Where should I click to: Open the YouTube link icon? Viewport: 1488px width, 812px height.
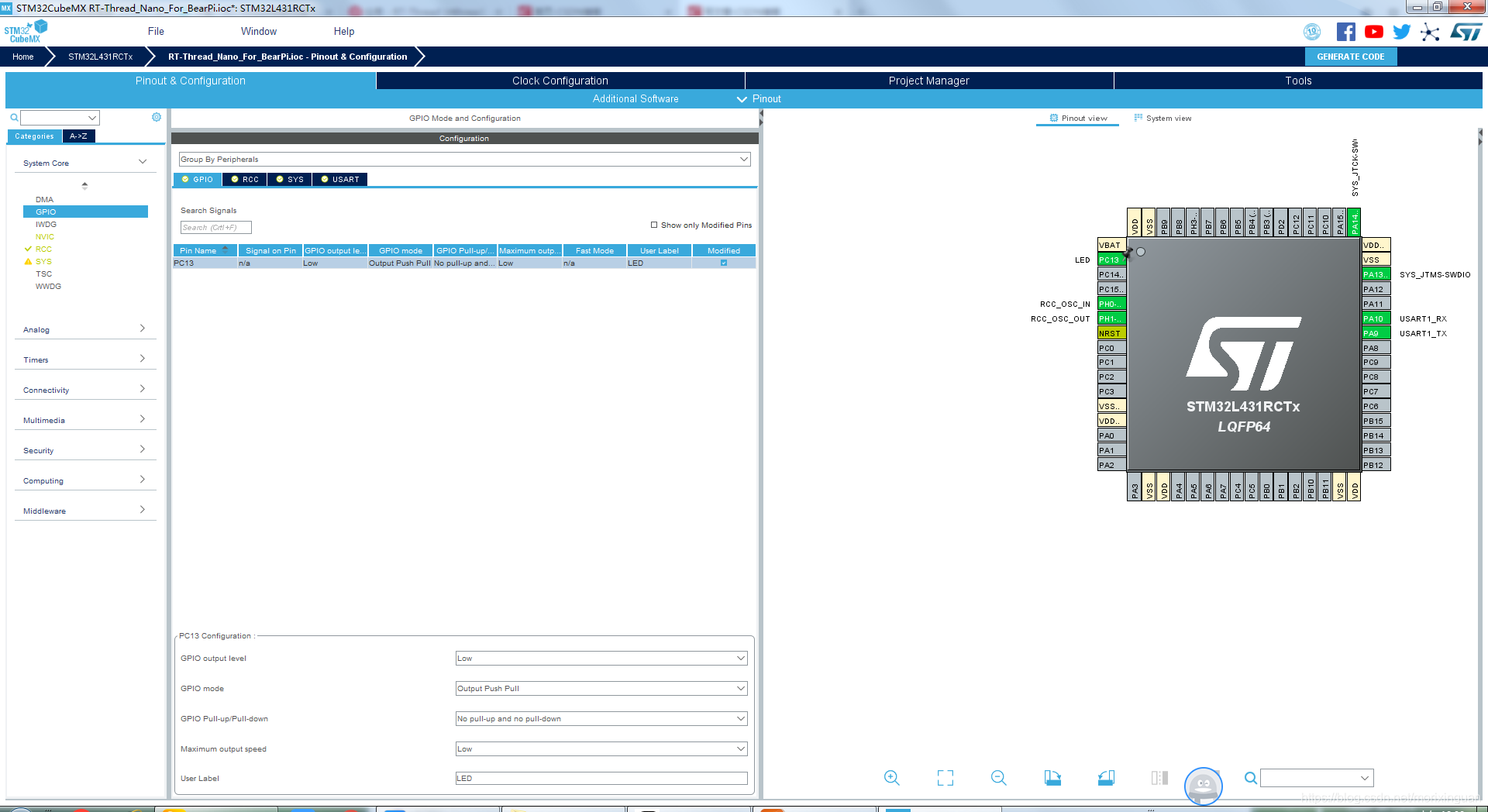[x=1374, y=32]
